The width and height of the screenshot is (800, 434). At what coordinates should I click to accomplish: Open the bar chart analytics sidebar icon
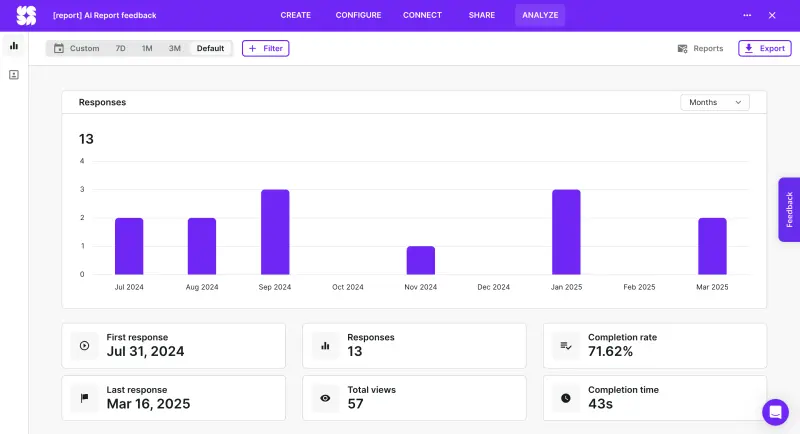tap(14, 46)
